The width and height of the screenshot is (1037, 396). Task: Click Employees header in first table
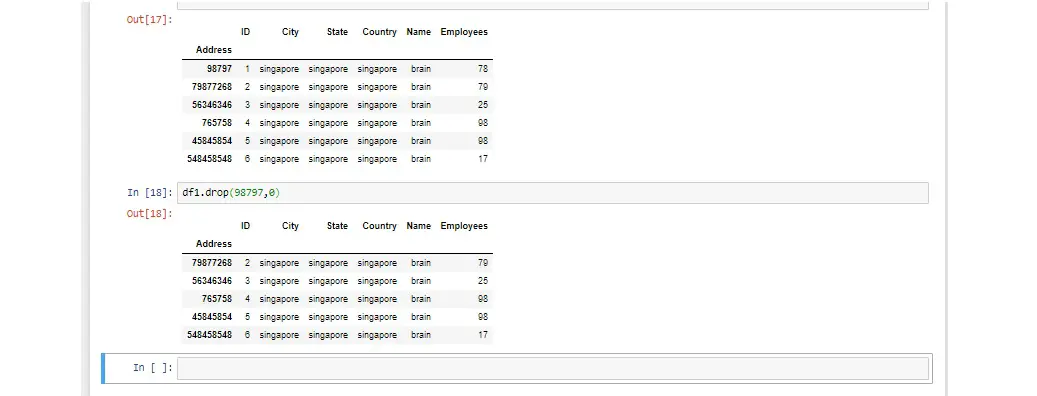[464, 32]
